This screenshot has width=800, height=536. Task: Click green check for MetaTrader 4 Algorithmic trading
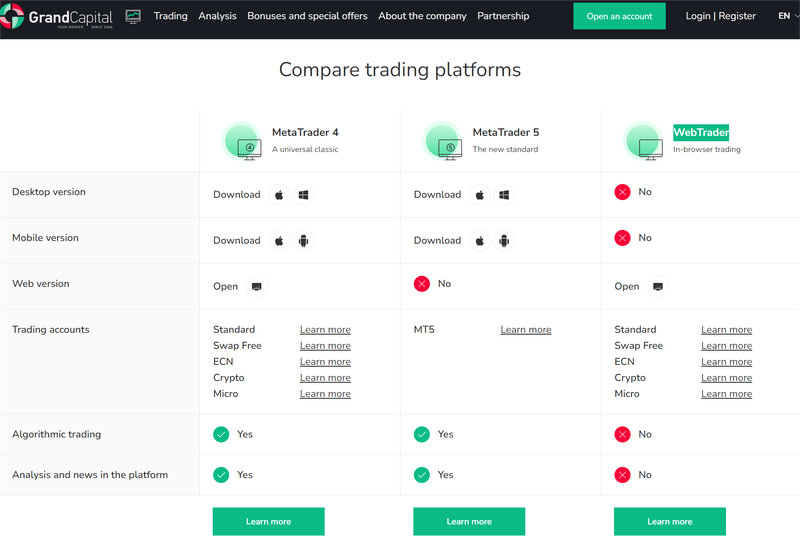pos(221,435)
